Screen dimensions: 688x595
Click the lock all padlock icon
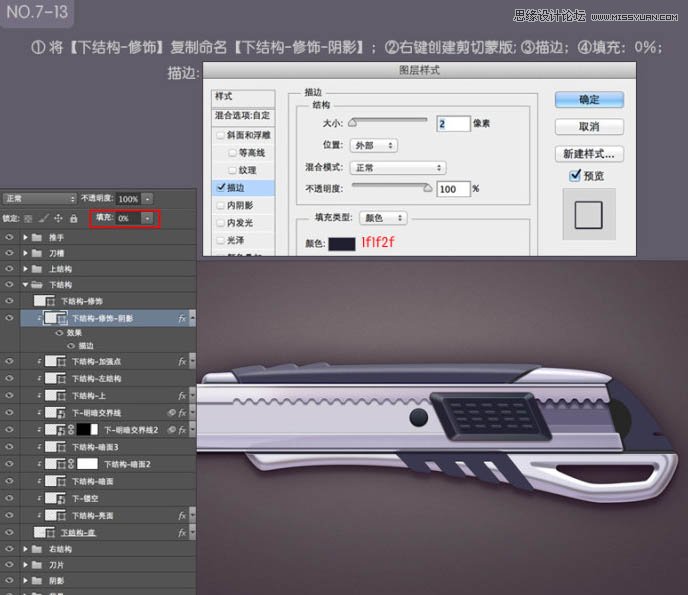[x=74, y=218]
